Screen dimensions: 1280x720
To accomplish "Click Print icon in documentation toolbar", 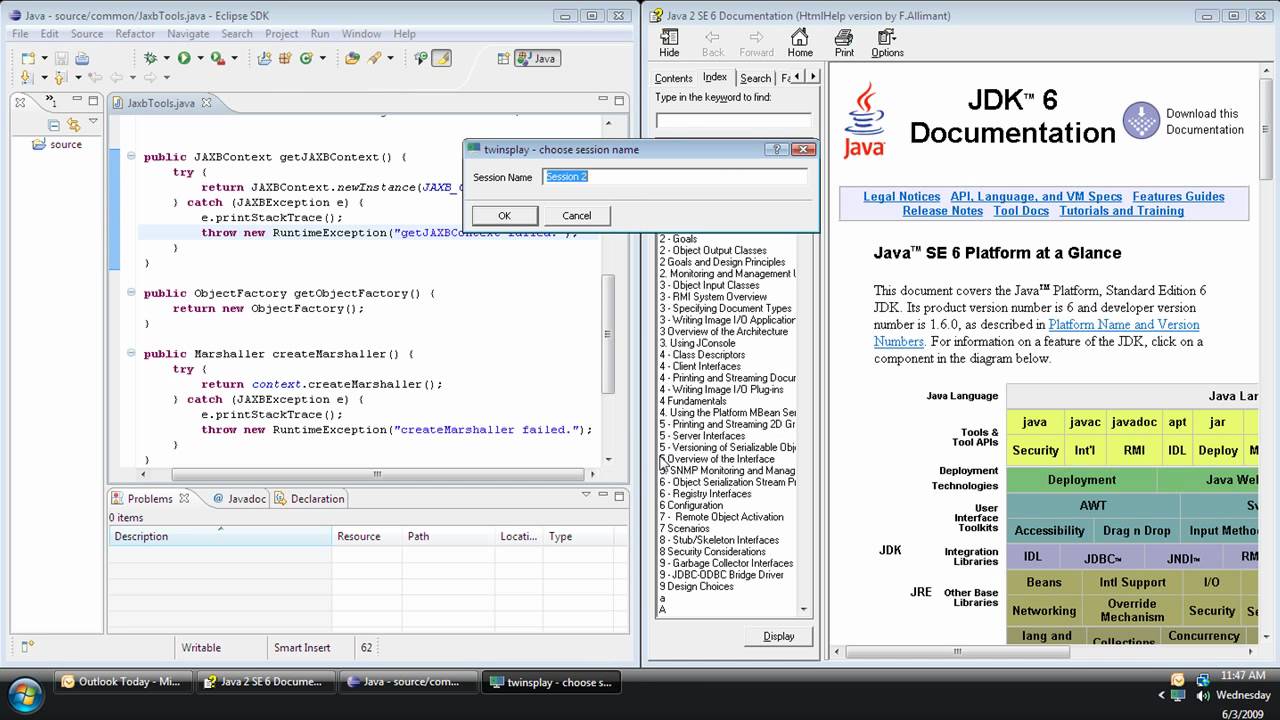I will pos(844,43).
